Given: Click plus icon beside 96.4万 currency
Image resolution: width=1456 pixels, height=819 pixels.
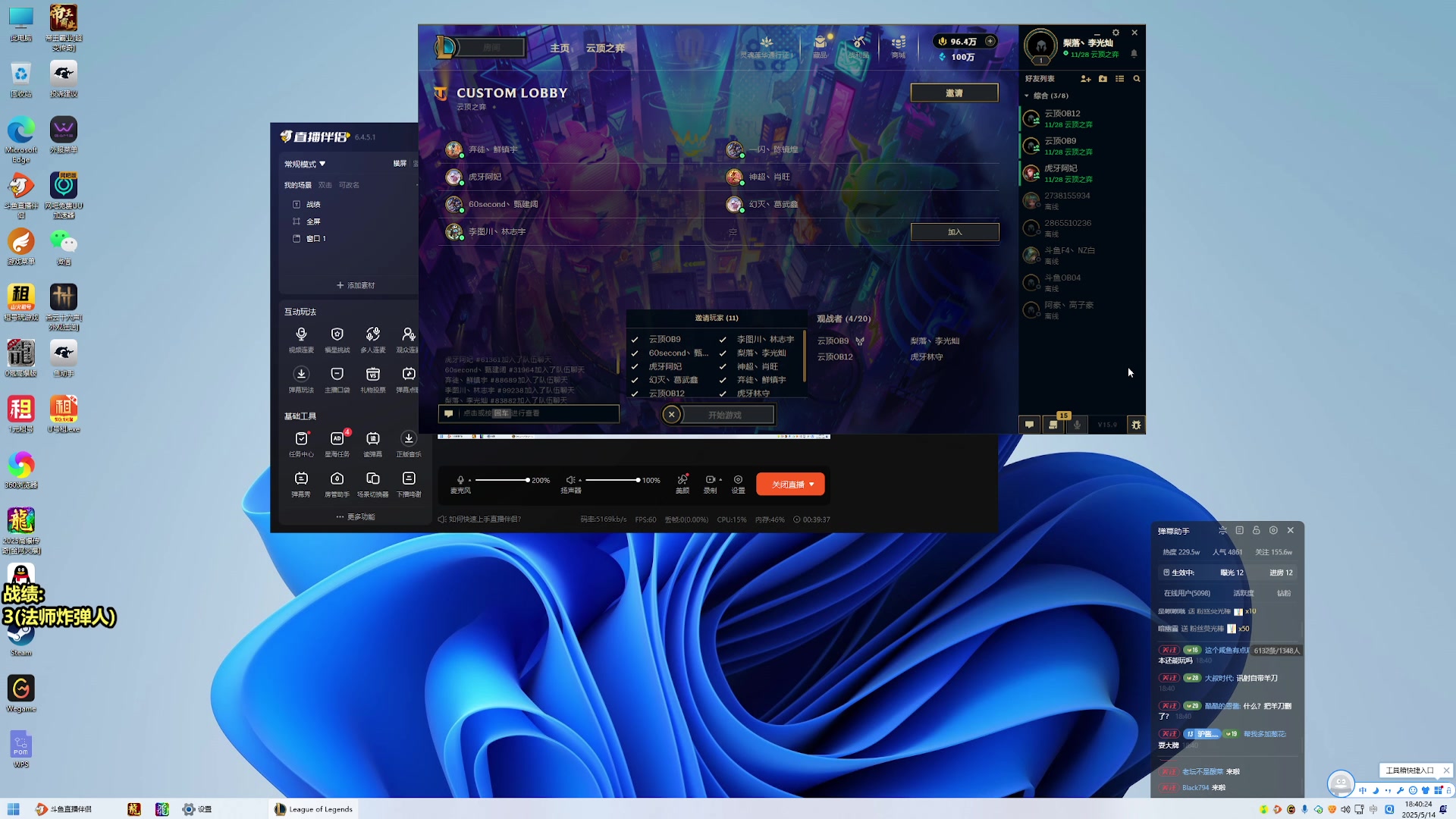Looking at the screenshot, I should (990, 42).
